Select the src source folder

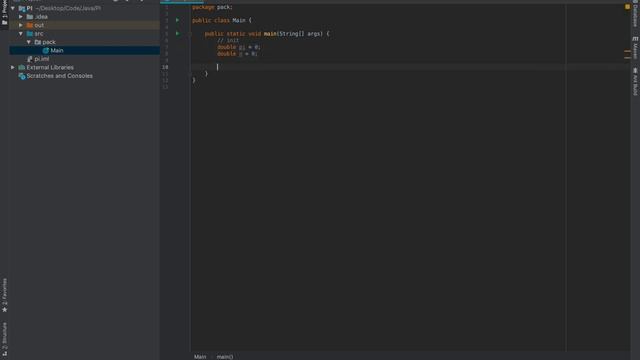pos(84,34)
